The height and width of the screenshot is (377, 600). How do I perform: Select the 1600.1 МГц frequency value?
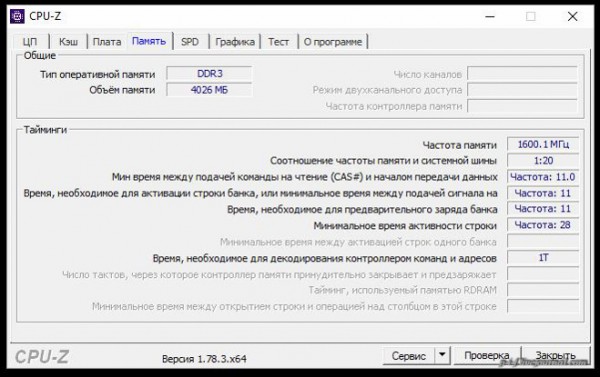543,144
